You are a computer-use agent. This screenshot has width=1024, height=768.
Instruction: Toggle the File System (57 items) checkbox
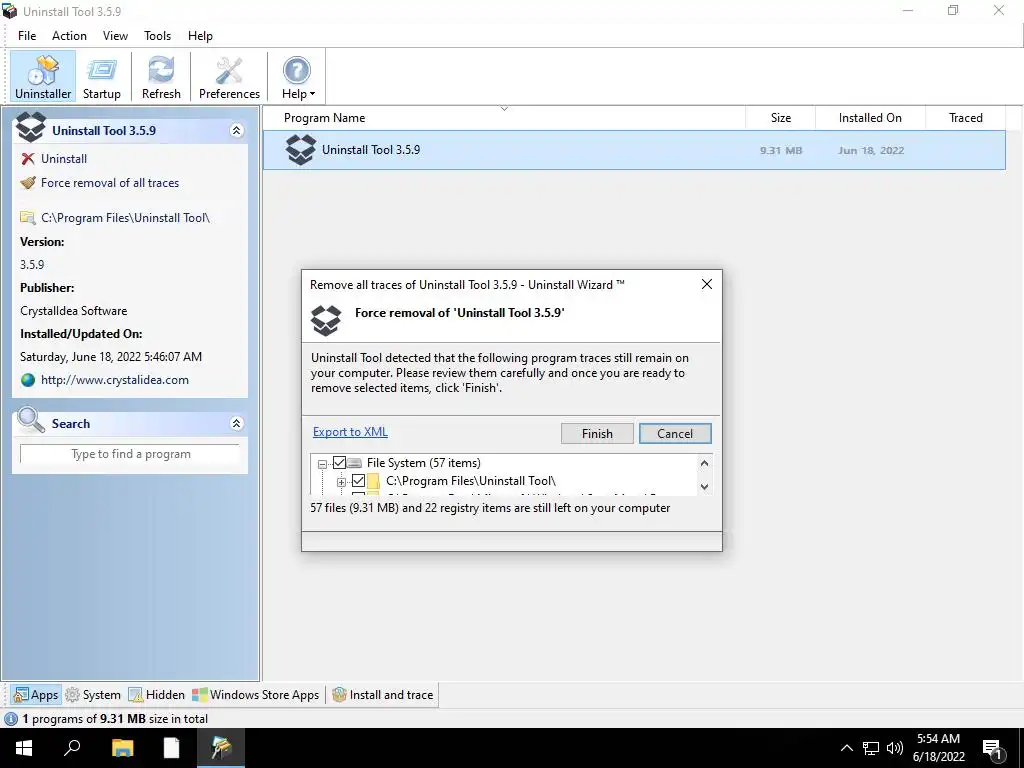[x=339, y=463]
